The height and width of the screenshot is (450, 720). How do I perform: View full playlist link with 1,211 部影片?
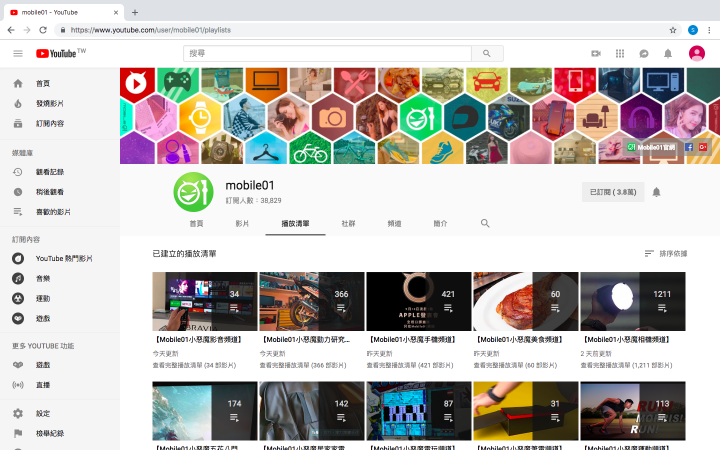point(626,366)
